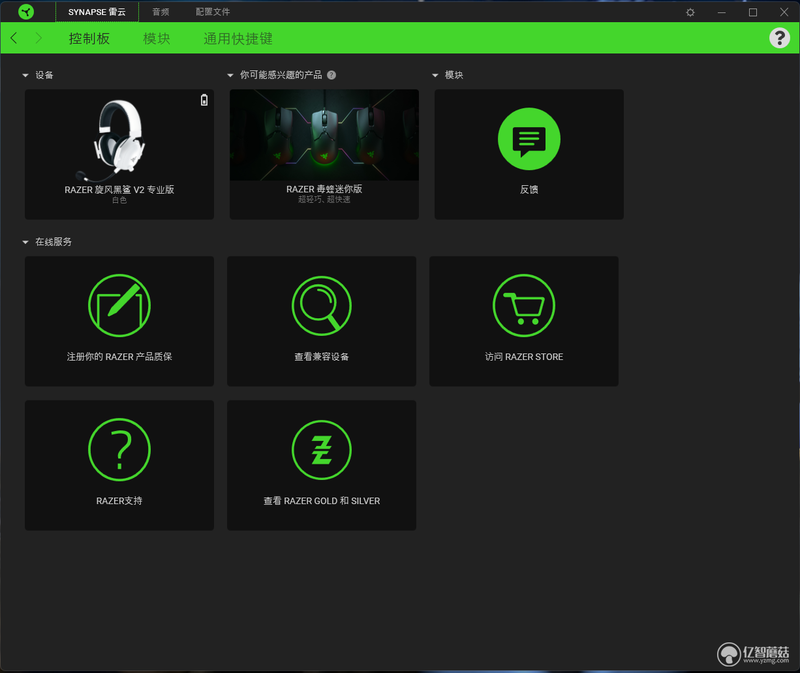Minimize the Synapse window
The height and width of the screenshot is (673, 800).
tap(721, 12)
